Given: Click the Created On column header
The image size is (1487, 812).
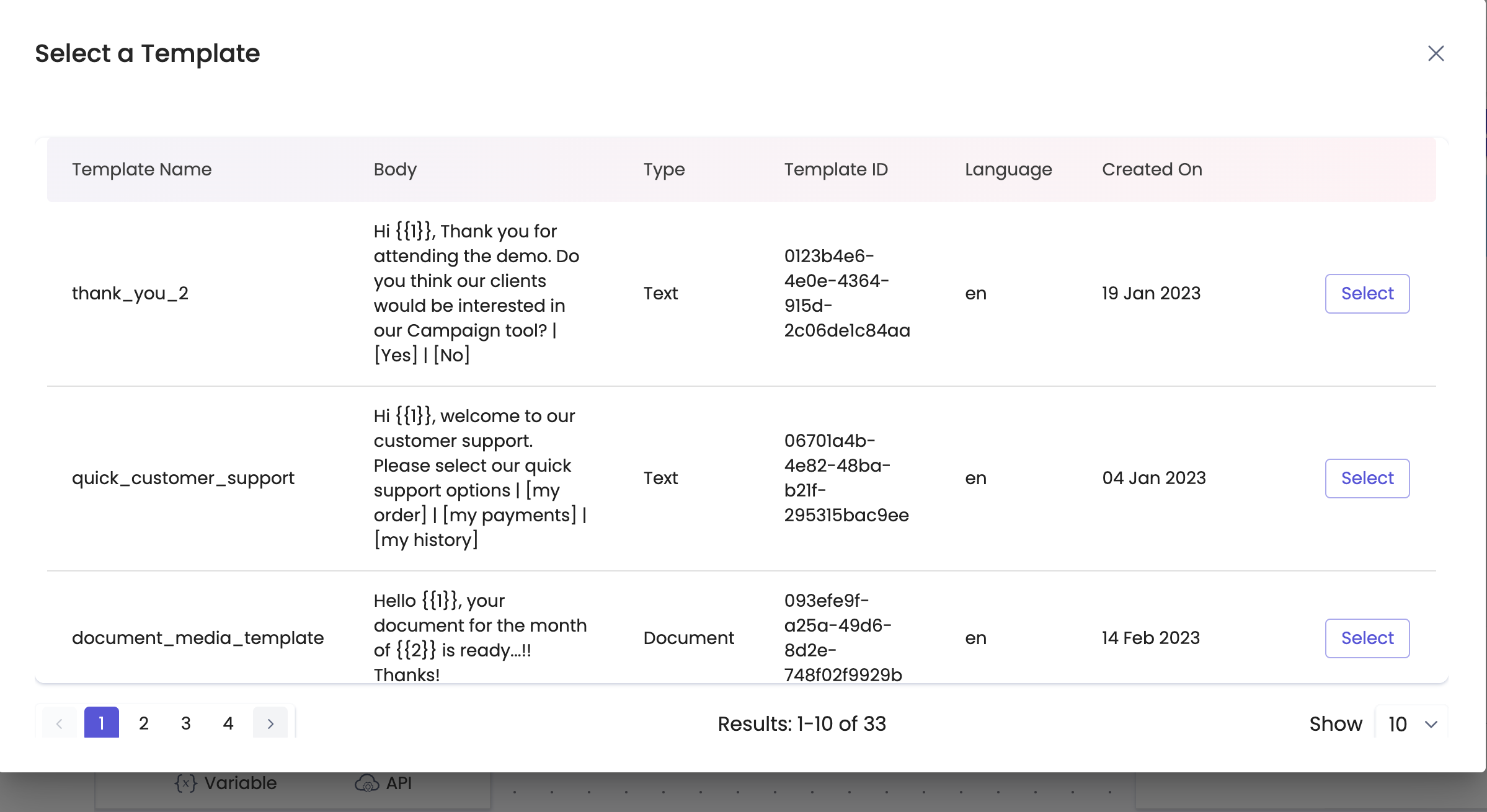Looking at the screenshot, I should (1152, 169).
